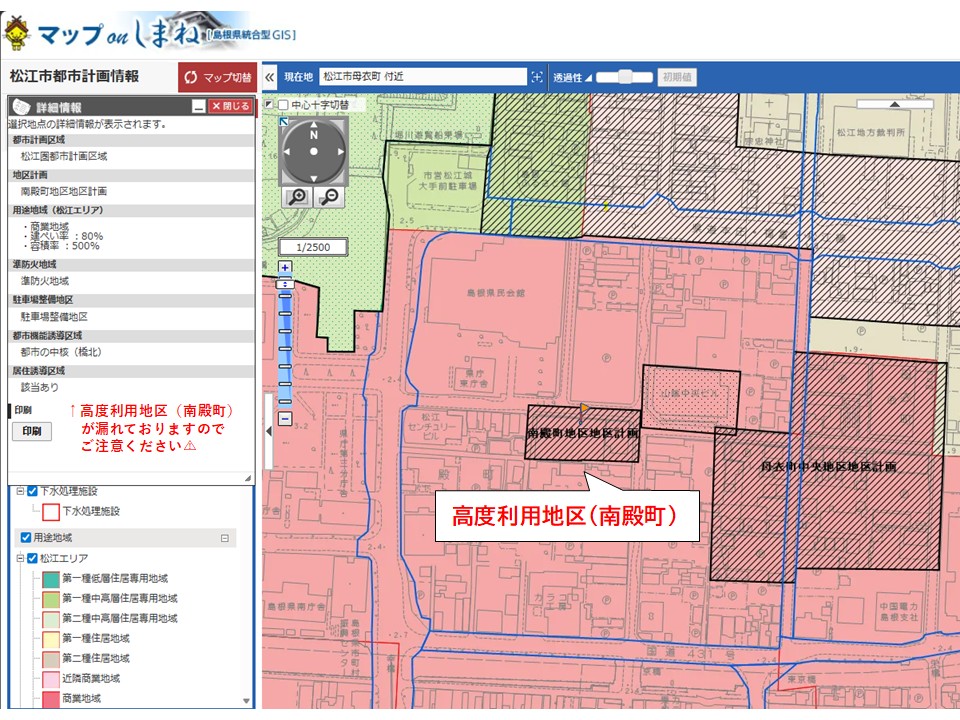The width and height of the screenshot is (960, 720).
Task: Click the 南殿町地区地区計画 entry in details
Action: point(64,192)
